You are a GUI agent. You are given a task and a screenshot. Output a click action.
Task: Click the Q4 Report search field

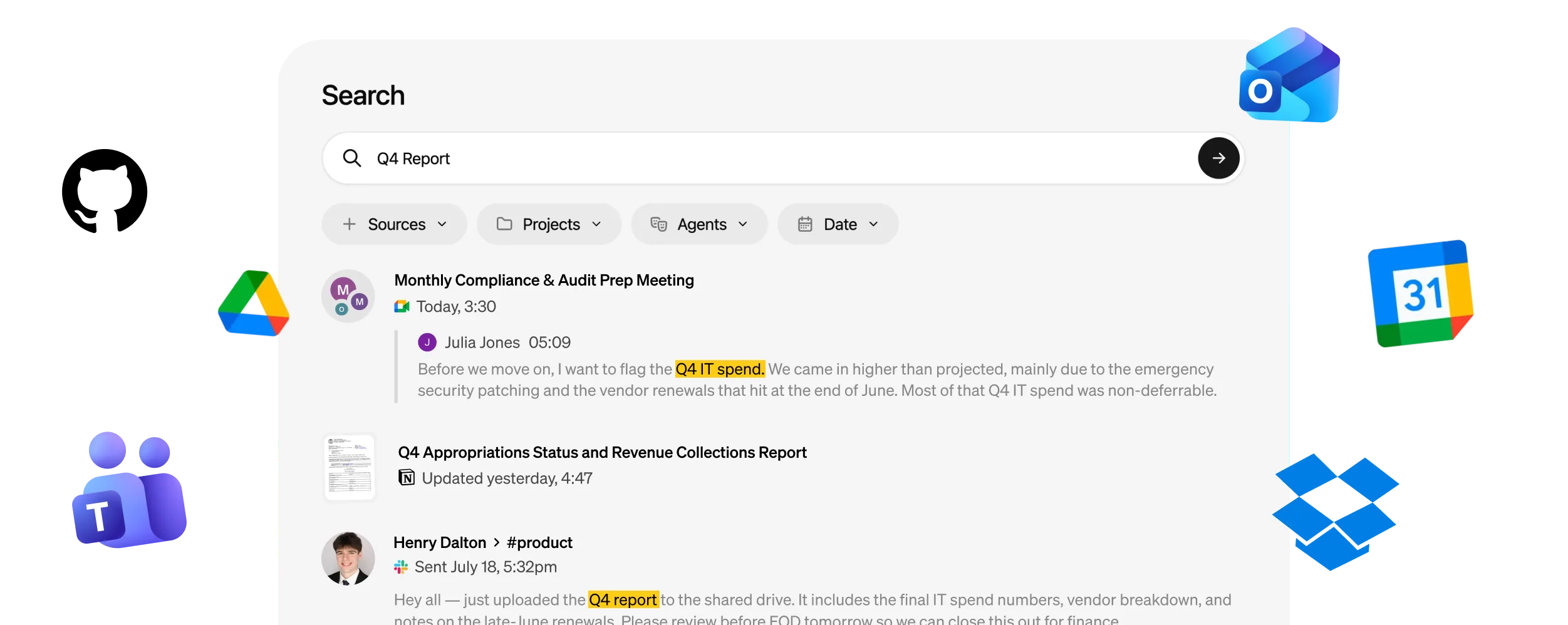783,158
